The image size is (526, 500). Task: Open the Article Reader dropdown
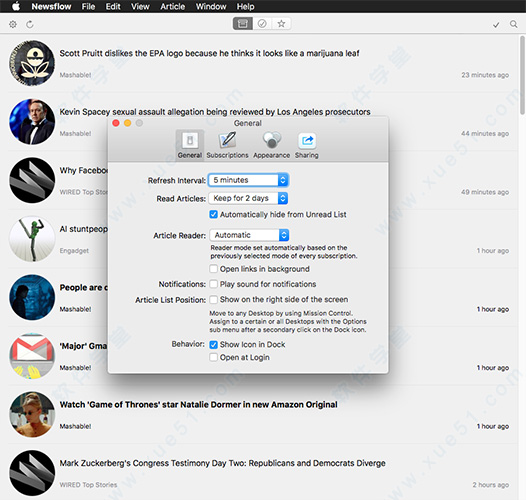coord(249,235)
